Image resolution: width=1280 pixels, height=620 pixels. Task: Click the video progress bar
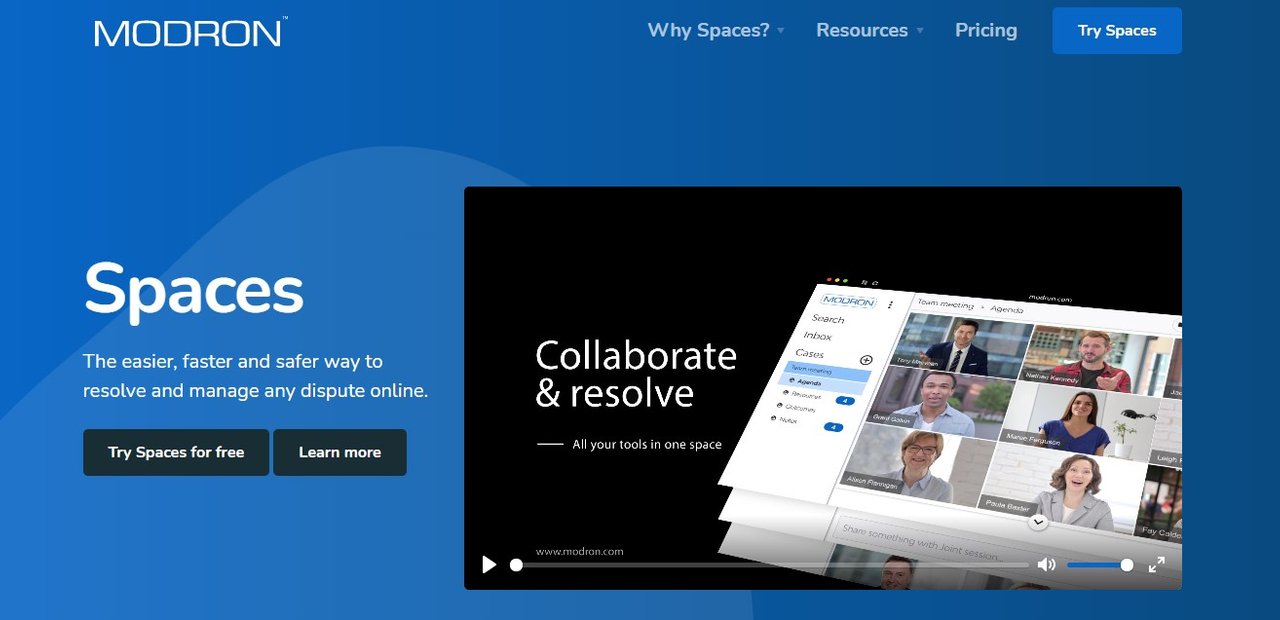(769, 565)
